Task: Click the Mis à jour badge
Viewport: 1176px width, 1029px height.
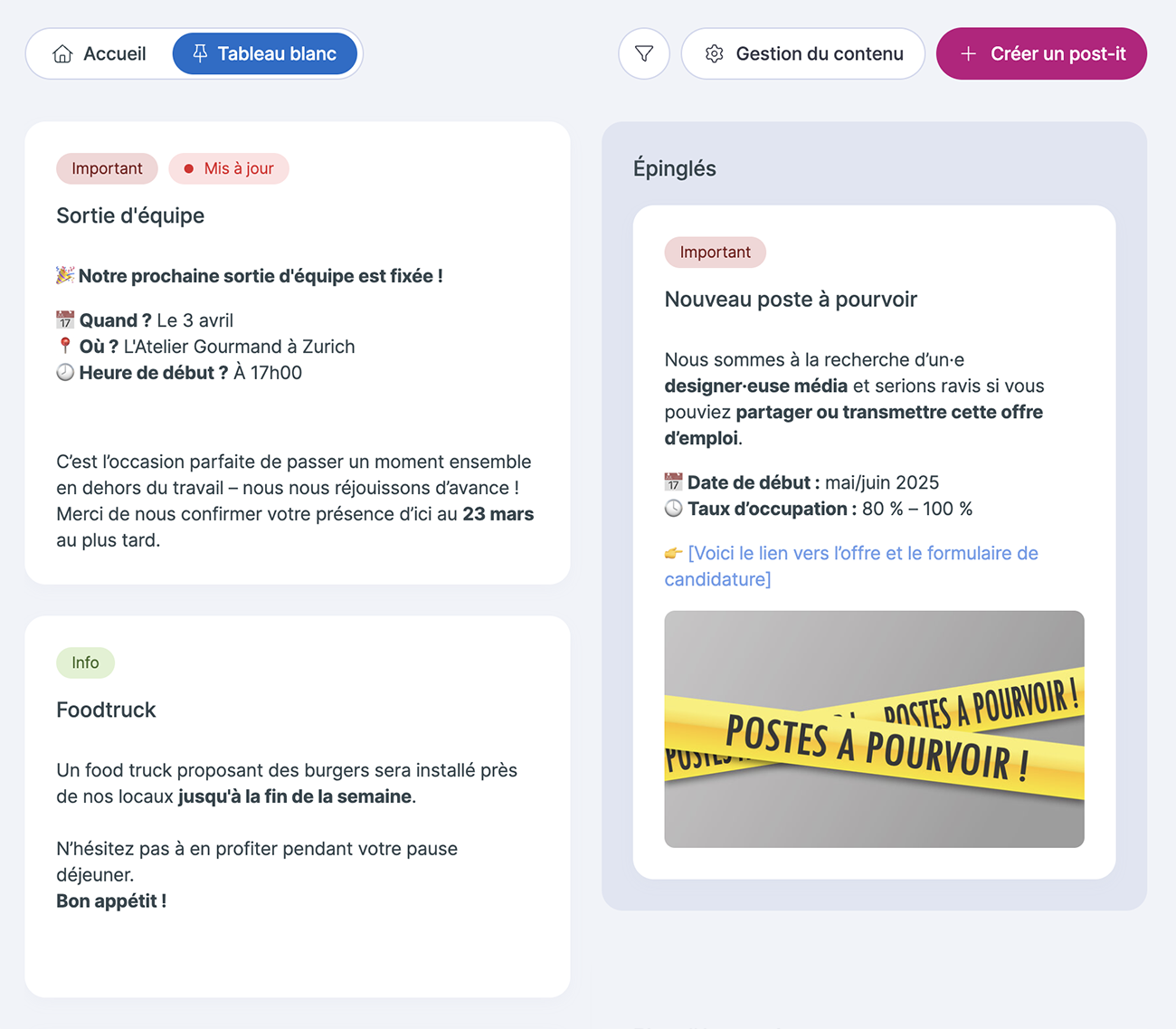Action: point(229,168)
